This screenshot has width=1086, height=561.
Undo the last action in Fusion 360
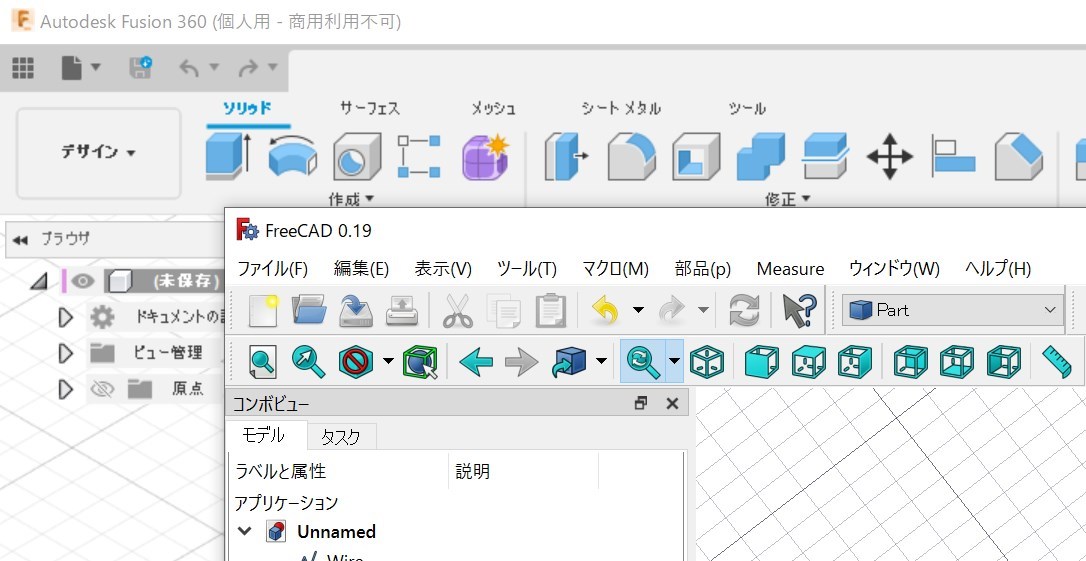pos(190,68)
